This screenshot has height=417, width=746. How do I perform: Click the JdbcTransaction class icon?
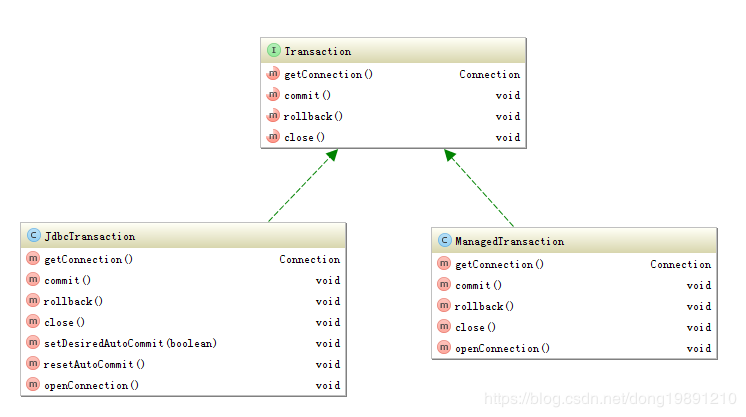[x=33, y=236]
